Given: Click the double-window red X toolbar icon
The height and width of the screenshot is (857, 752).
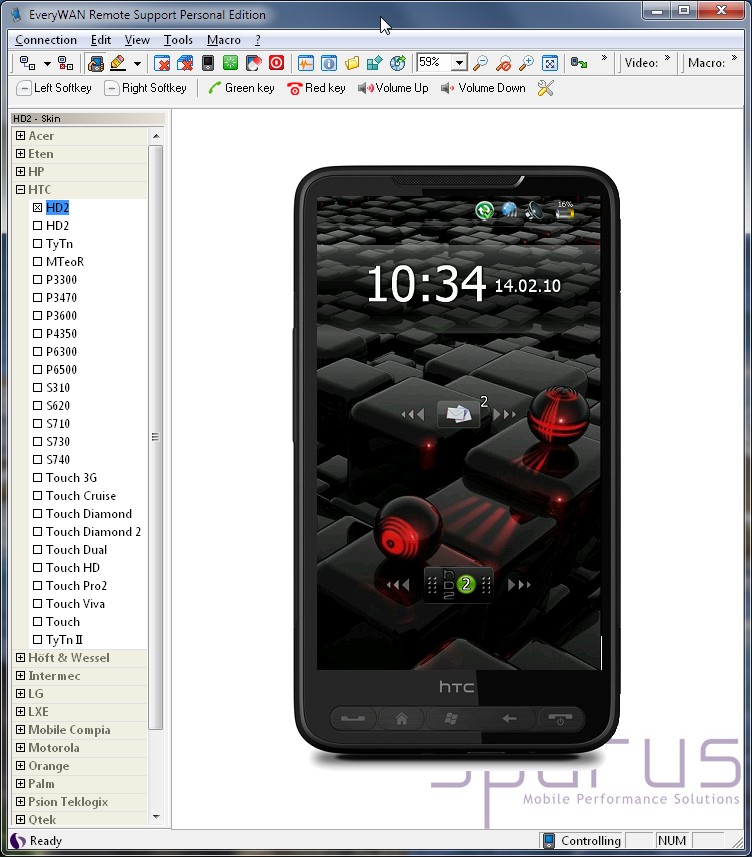Looking at the screenshot, I should coord(185,63).
